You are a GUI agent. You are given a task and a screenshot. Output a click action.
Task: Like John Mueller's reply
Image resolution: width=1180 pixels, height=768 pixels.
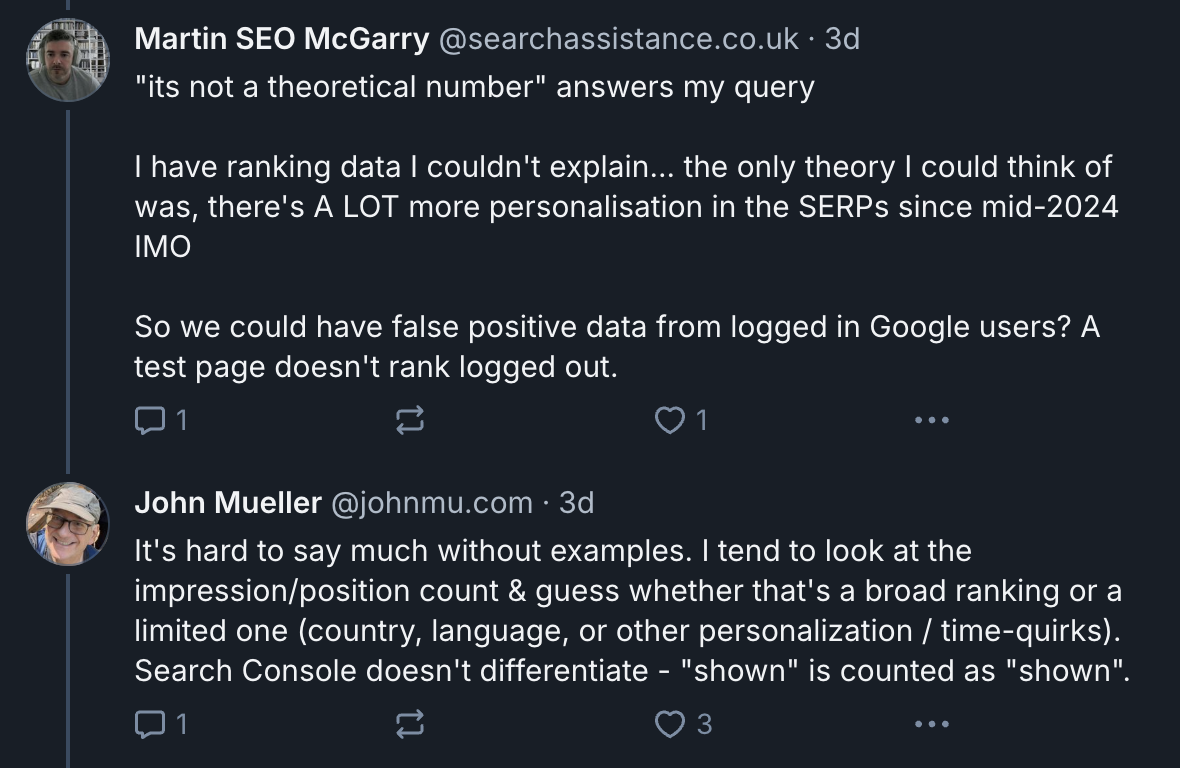click(x=668, y=725)
